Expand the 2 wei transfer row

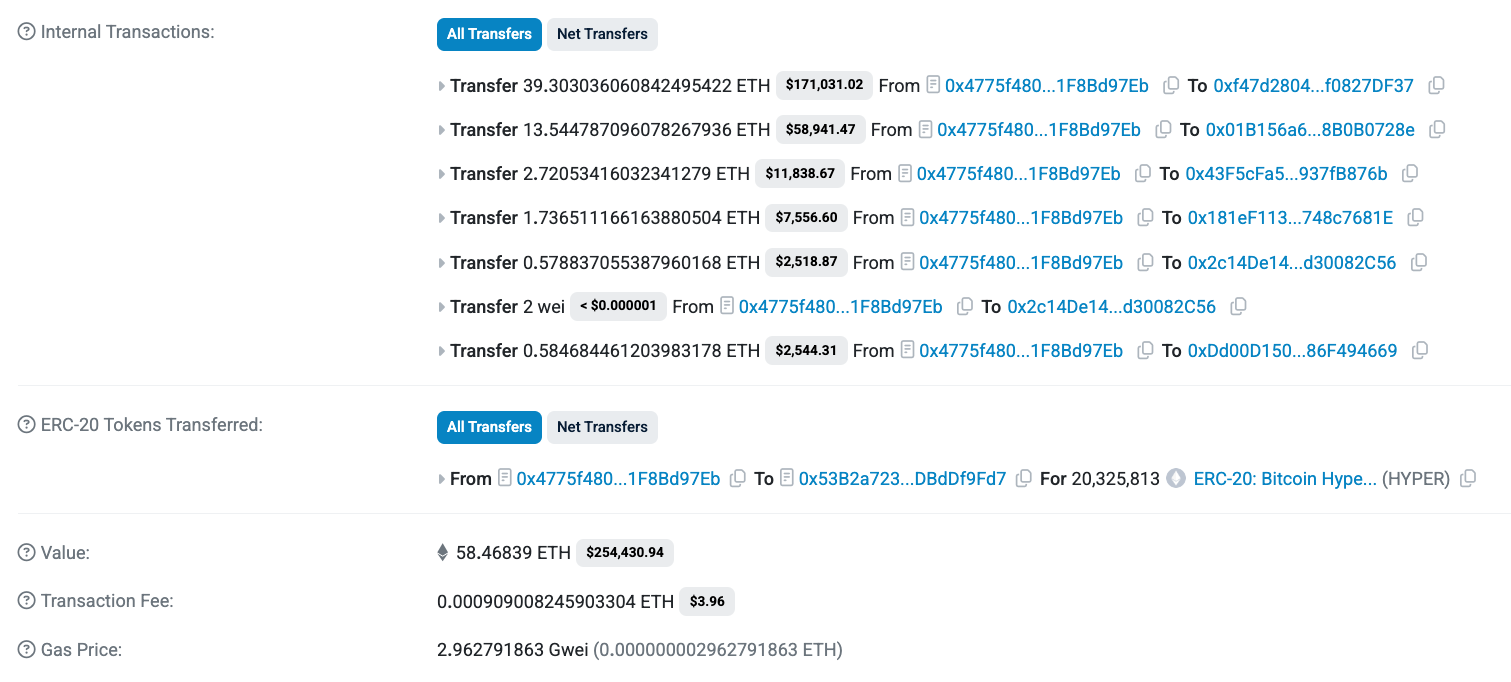[442, 307]
